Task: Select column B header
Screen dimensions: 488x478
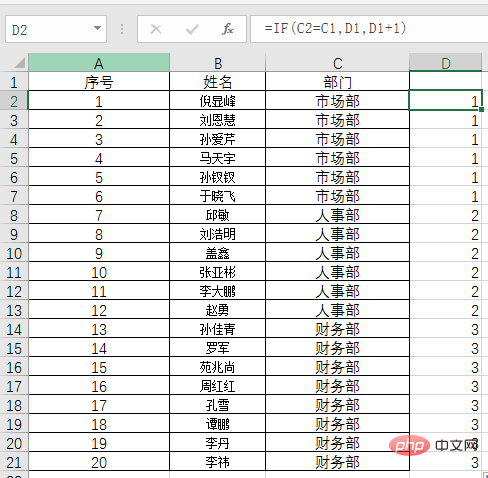Action: pyautogui.click(x=217, y=62)
